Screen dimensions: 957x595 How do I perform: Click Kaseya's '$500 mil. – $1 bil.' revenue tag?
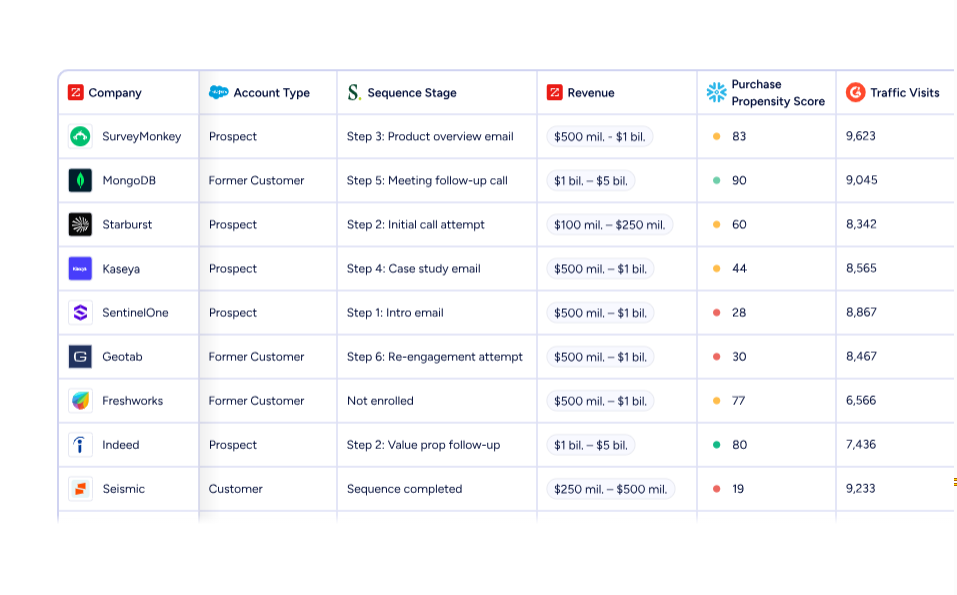600,269
